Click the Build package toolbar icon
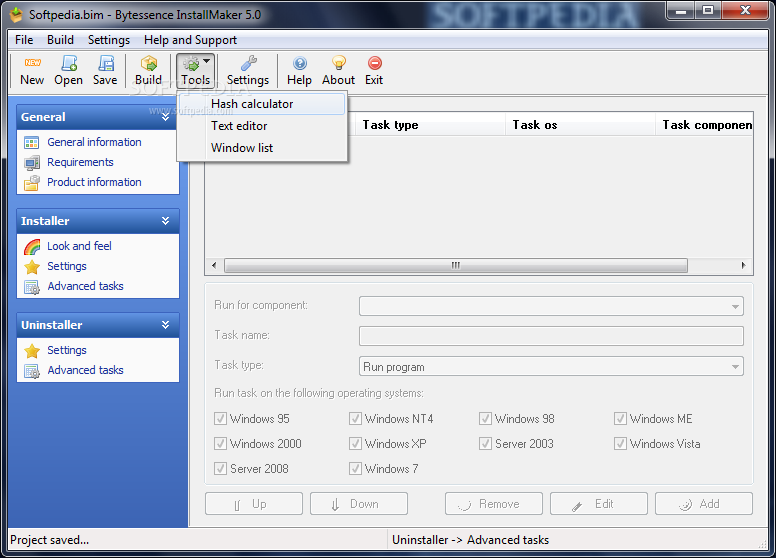776x558 pixels. coord(148,63)
